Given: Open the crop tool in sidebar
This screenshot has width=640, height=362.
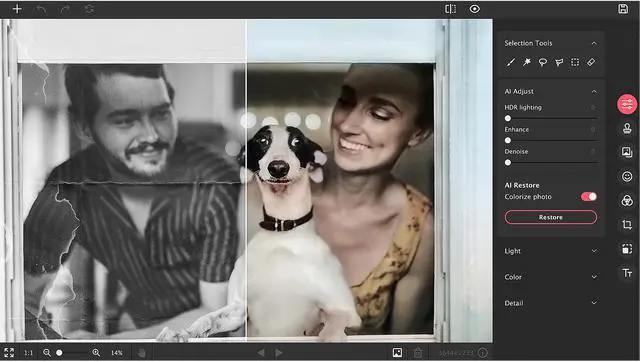Looking at the screenshot, I should [x=627, y=224].
